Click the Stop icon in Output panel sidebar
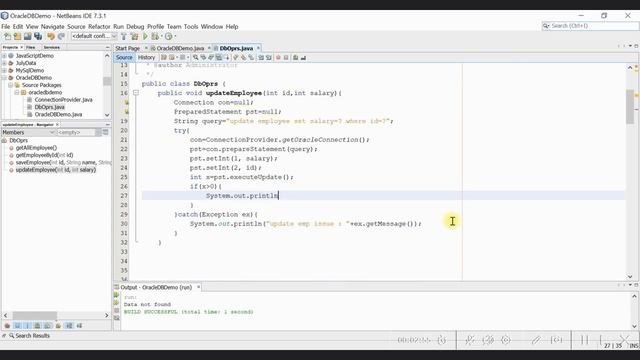This screenshot has width=640, height=360. [x=117, y=310]
